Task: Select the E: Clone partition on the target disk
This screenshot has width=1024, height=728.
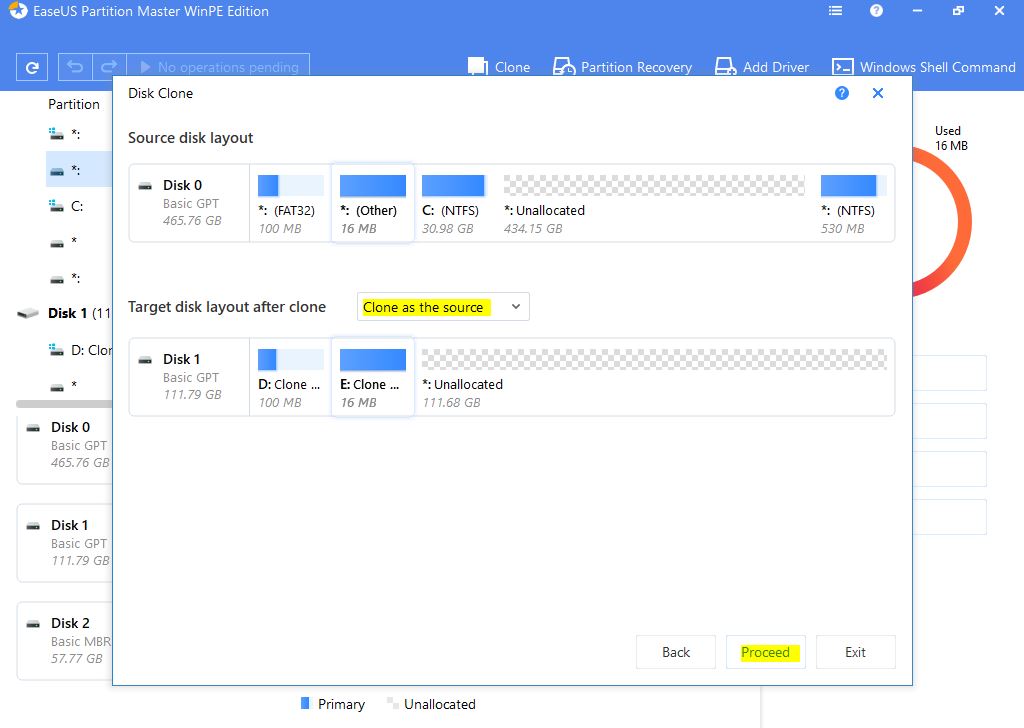Action: [372, 377]
